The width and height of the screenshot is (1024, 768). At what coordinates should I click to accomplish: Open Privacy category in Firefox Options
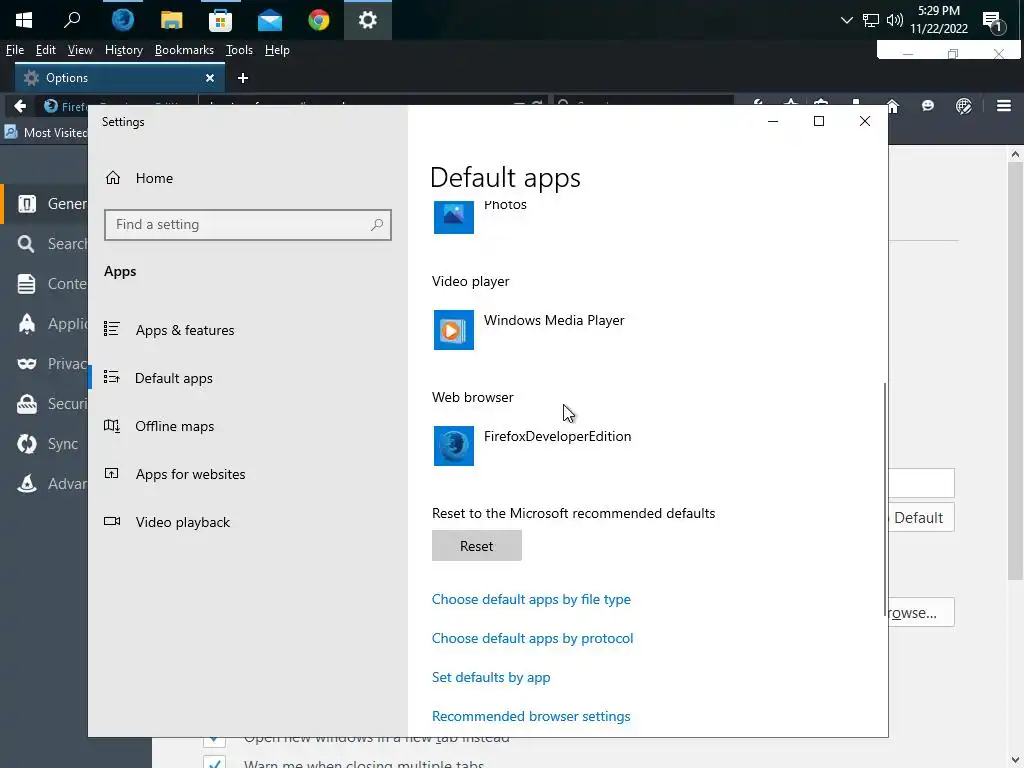tap(46, 364)
